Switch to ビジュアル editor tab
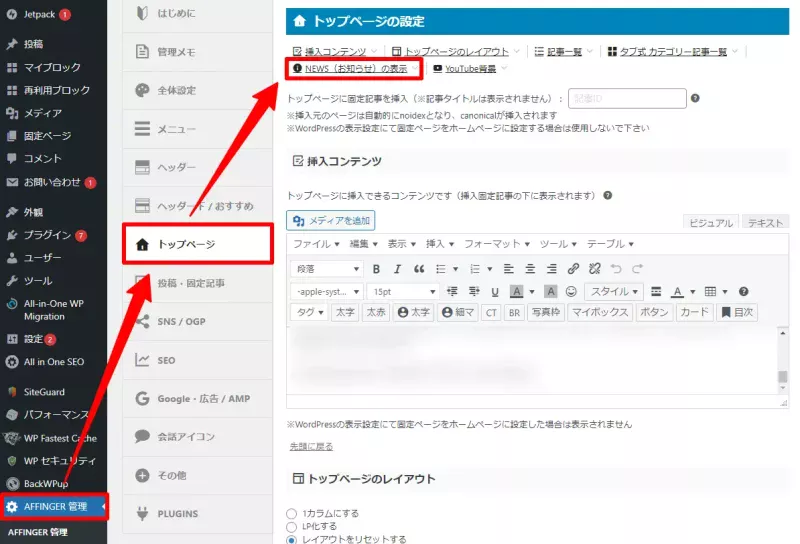 click(711, 222)
